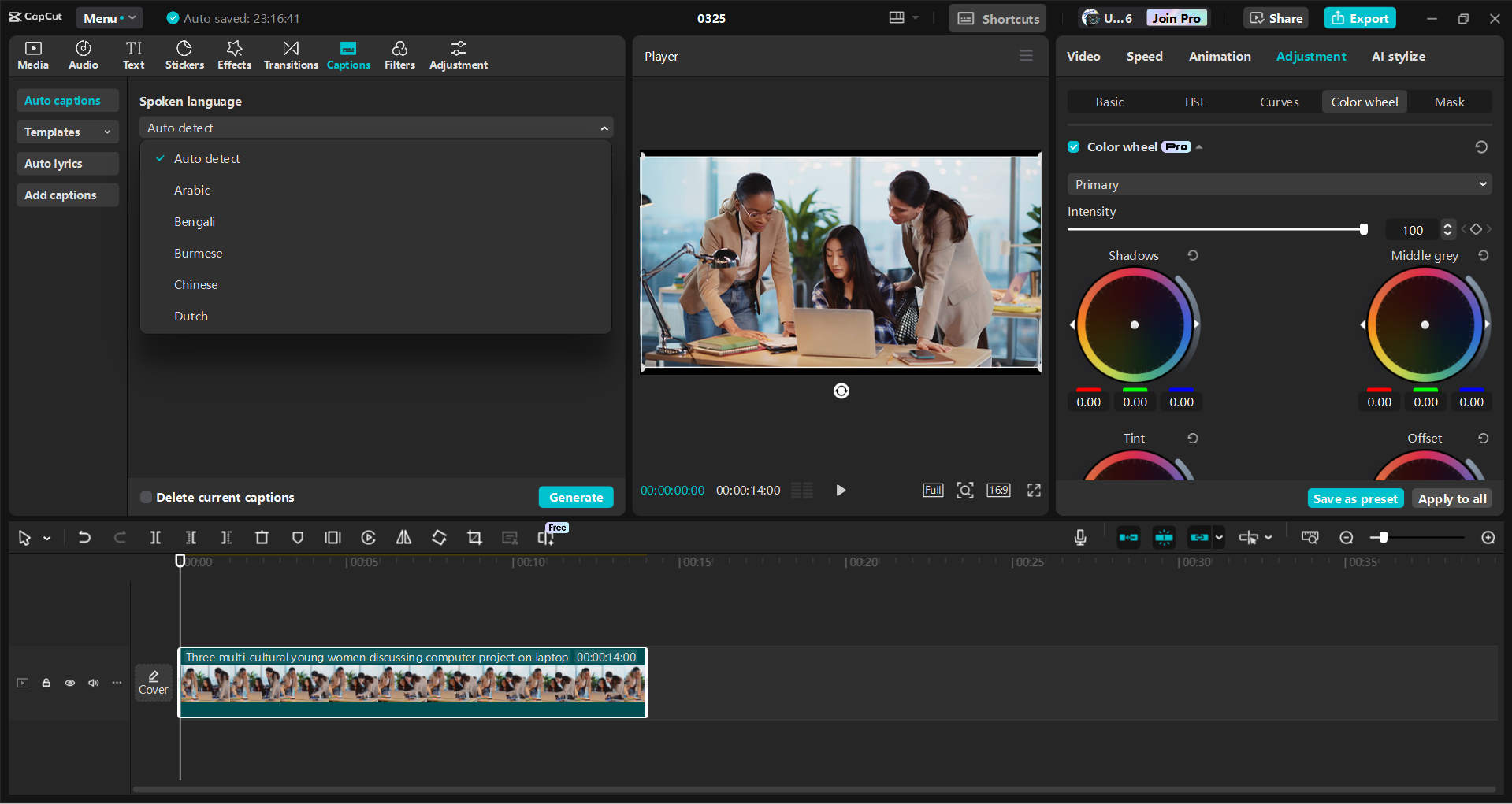
Task: Open the Stickers panel
Action: [184, 54]
